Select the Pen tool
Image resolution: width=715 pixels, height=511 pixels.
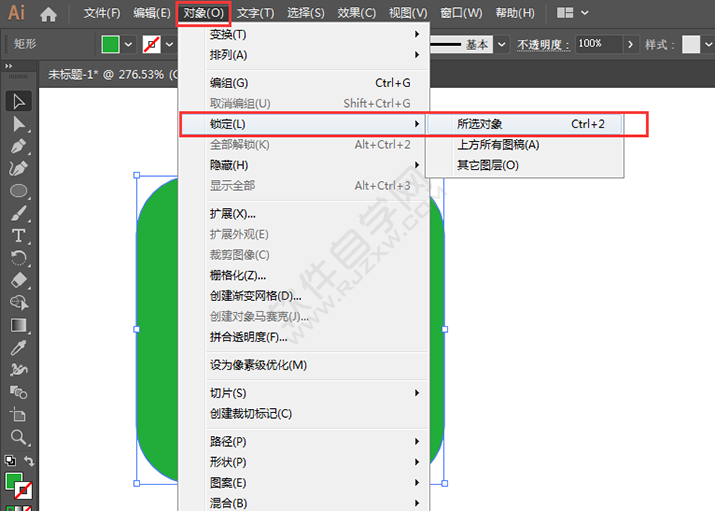(18, 146)
